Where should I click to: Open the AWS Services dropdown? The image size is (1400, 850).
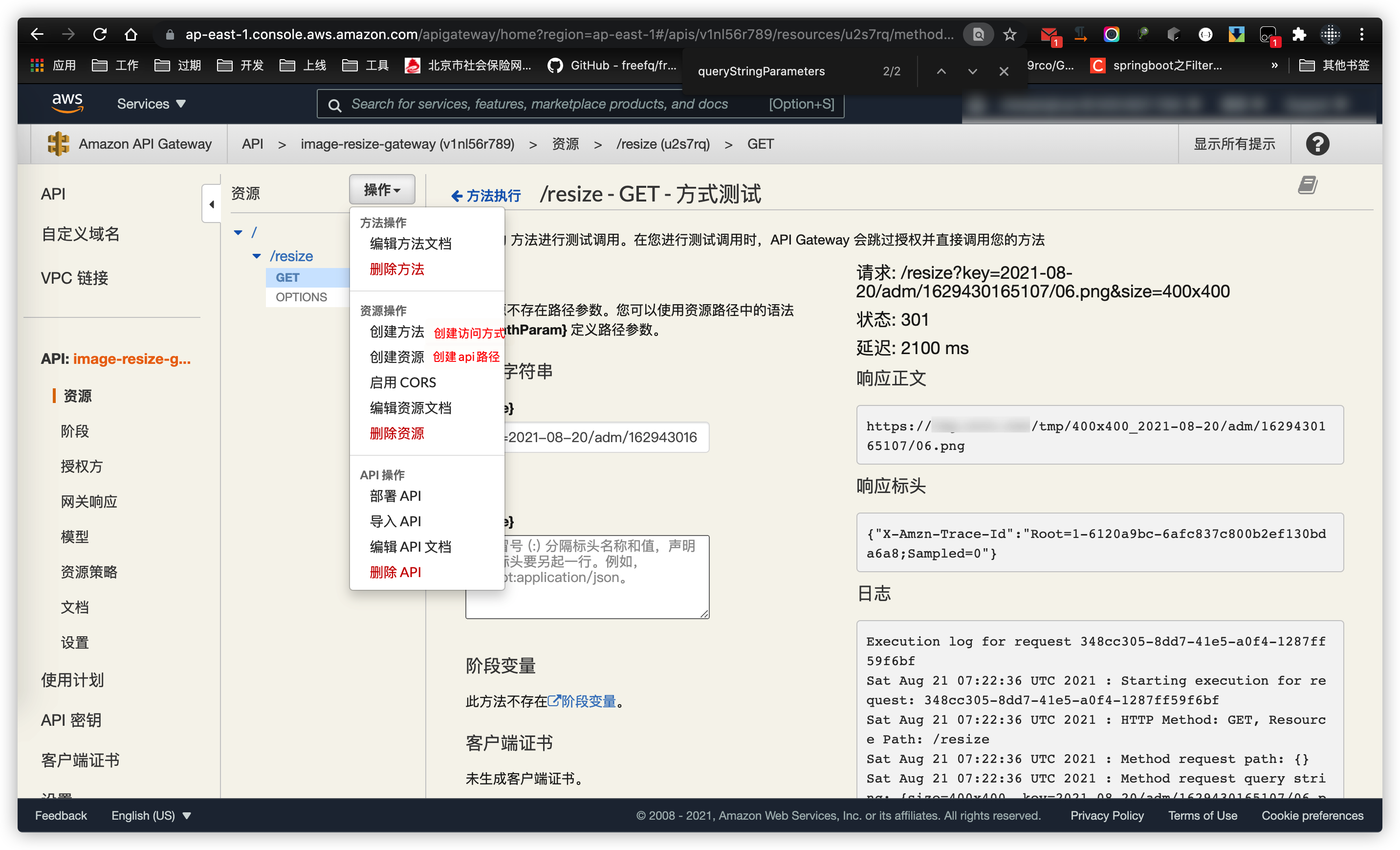click(151, 104)
